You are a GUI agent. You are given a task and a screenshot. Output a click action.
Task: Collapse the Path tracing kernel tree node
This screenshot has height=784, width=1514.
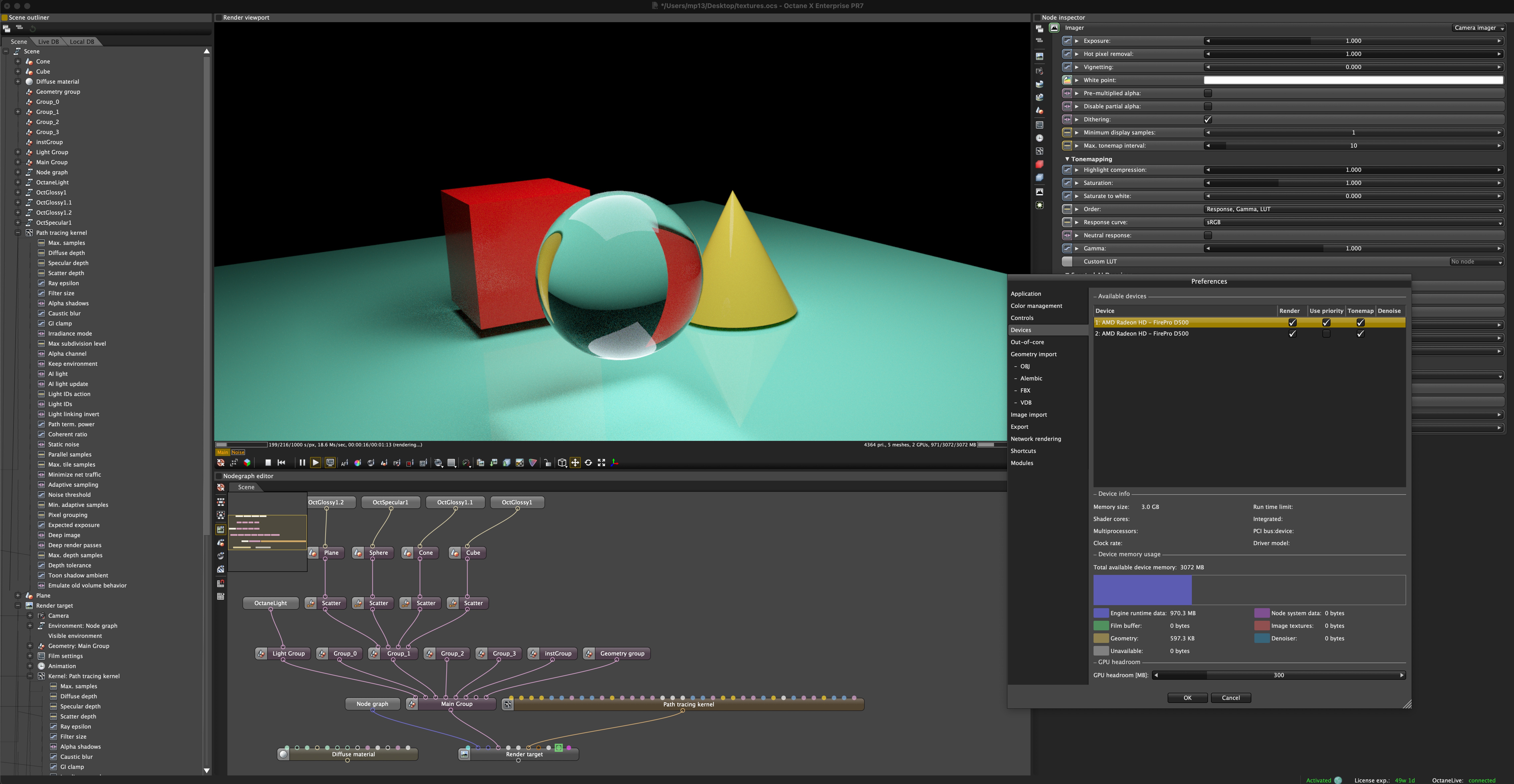18,233
